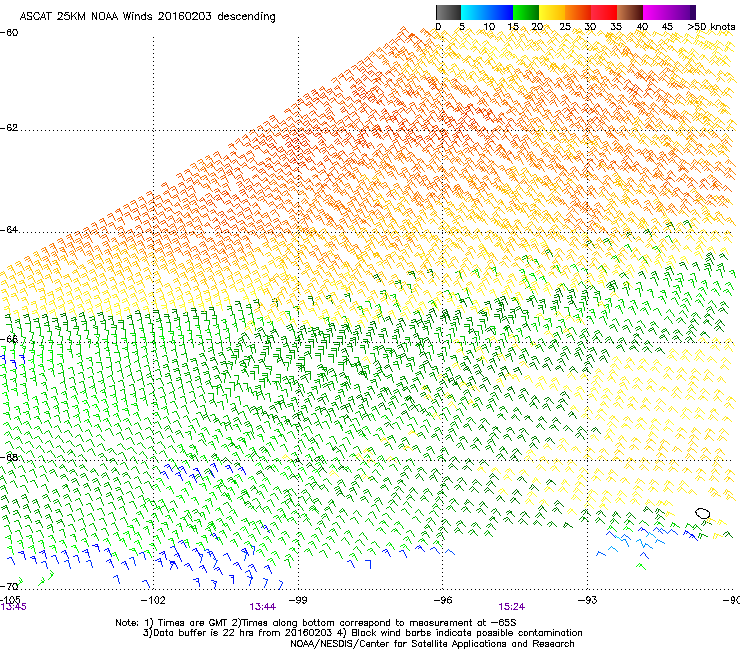Click the purple 13:45 swath time label
This screenshot has width=740, height=650.
(x=14, y=607)
